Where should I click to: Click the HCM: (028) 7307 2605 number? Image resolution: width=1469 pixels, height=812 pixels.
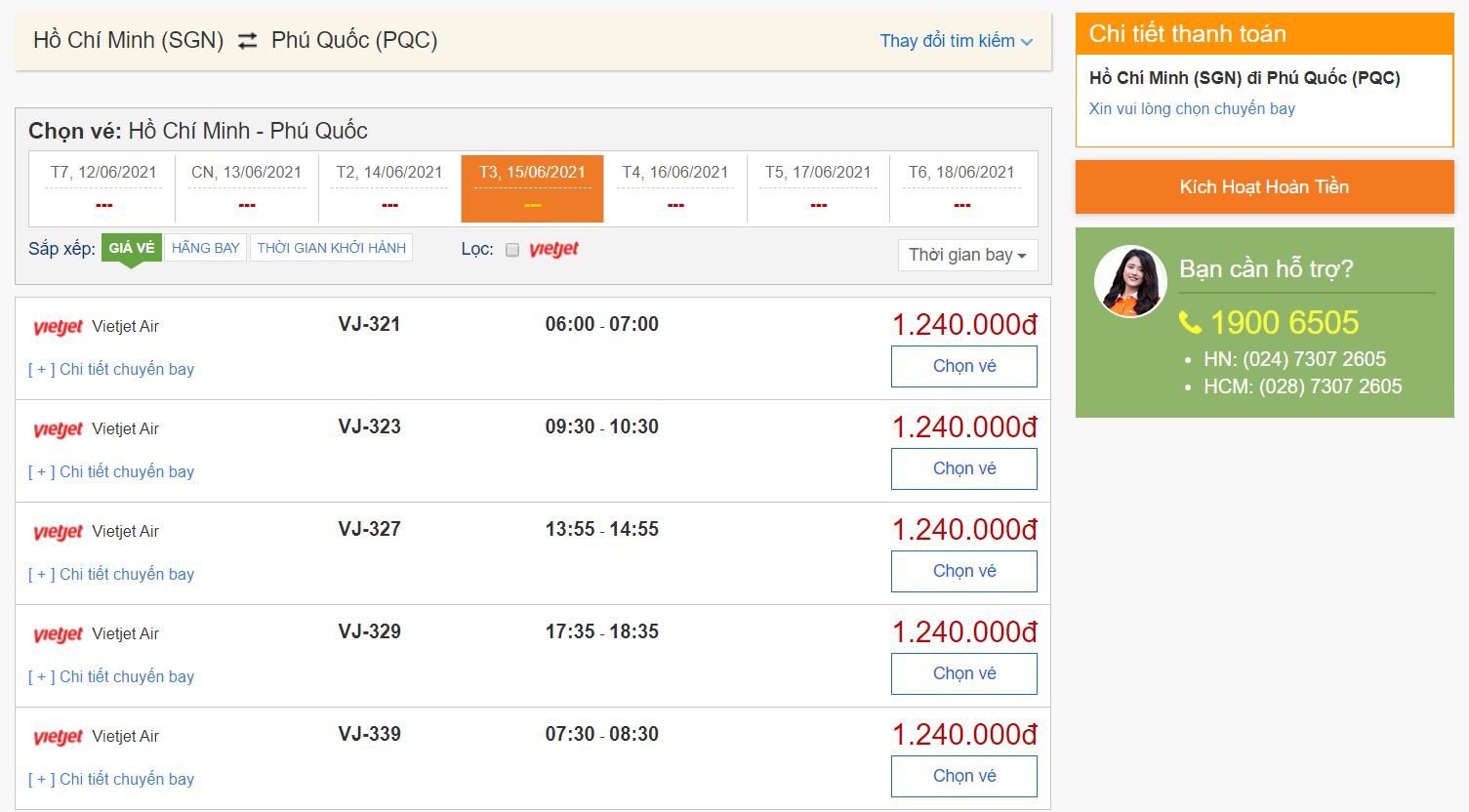tap(1303, 386)
